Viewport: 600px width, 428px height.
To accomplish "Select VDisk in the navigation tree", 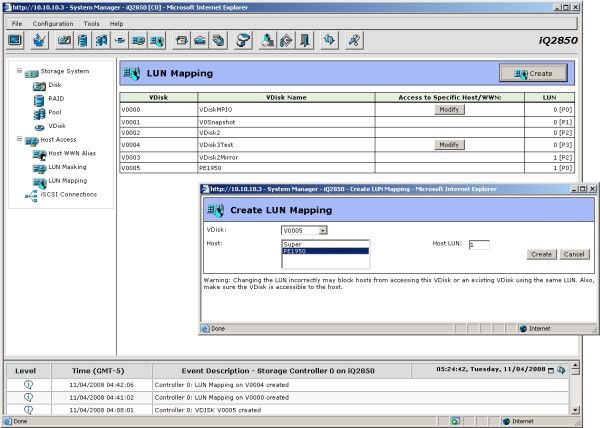I will point(57,126).
